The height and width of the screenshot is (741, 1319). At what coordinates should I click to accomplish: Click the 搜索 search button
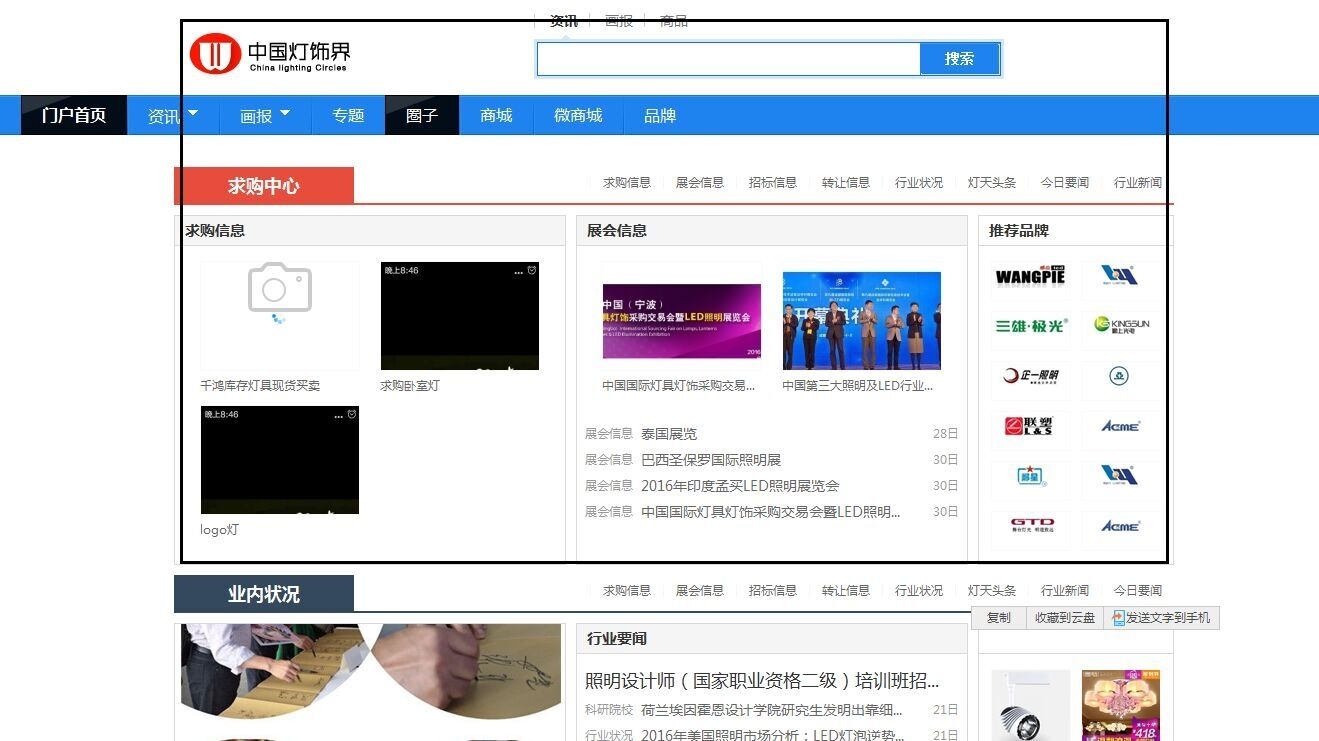point(959,59)
